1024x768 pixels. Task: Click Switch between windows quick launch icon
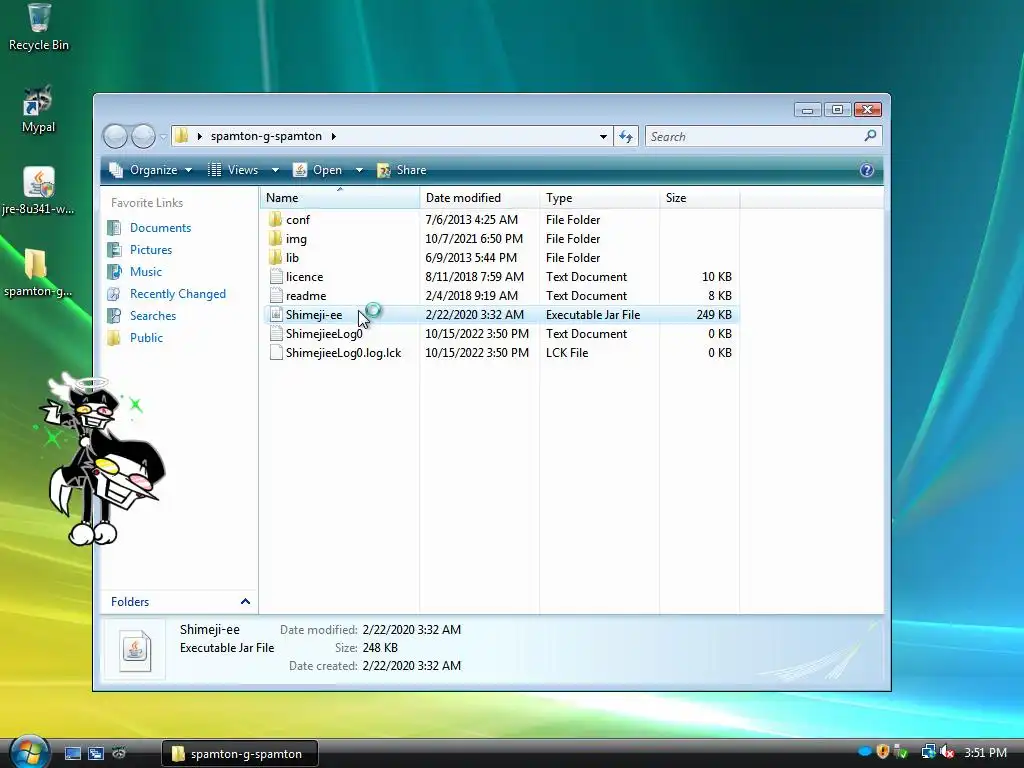pos(95,754)
